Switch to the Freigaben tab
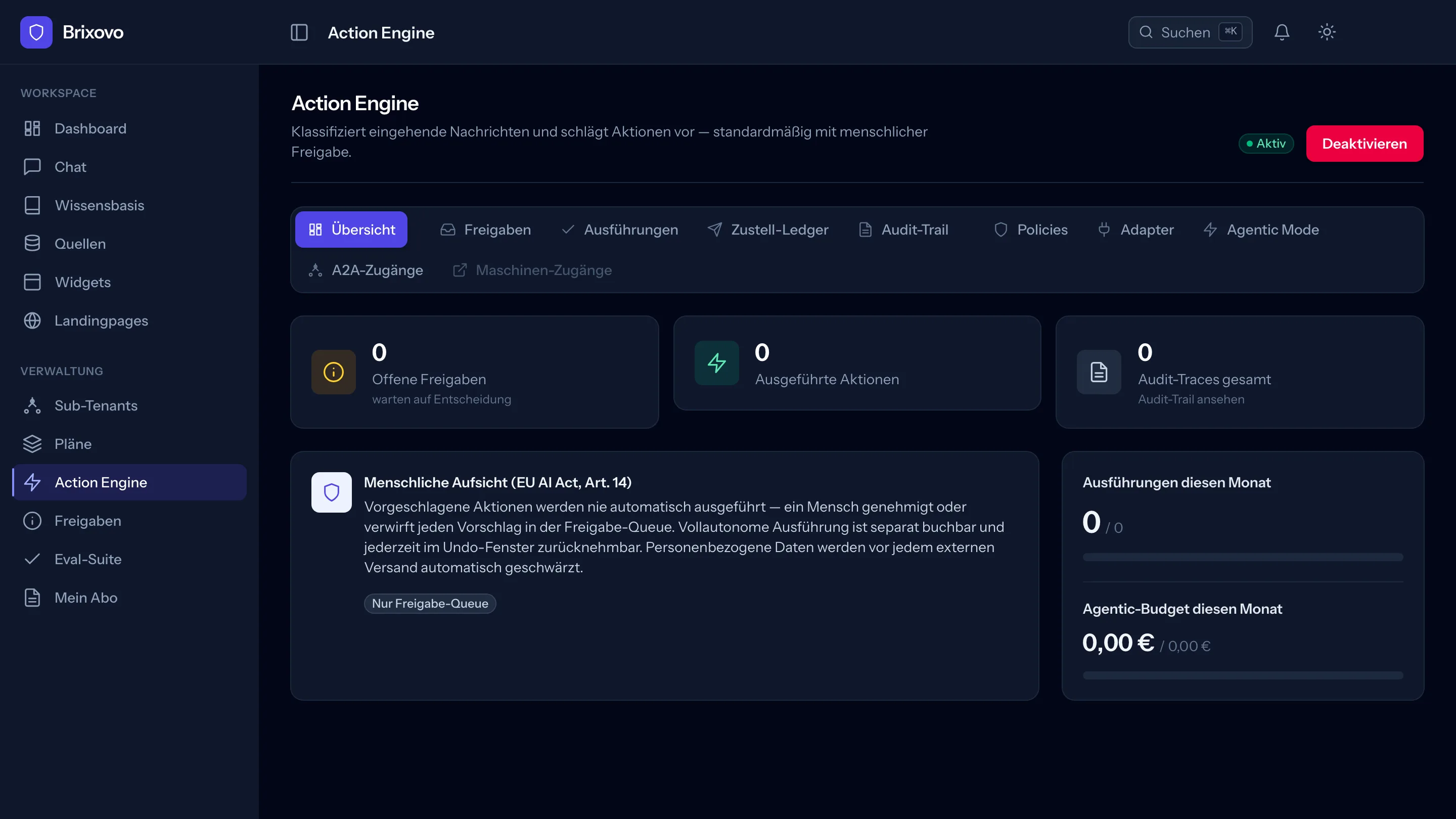This screenshot has height=819, width=1456. point(485,230)
